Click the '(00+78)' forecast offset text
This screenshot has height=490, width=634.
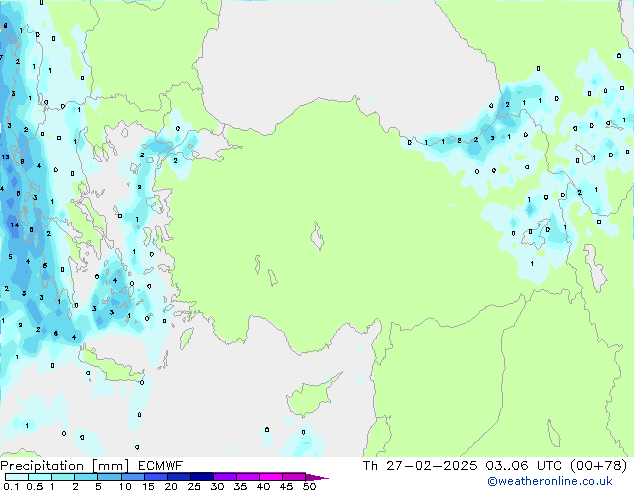598,466
